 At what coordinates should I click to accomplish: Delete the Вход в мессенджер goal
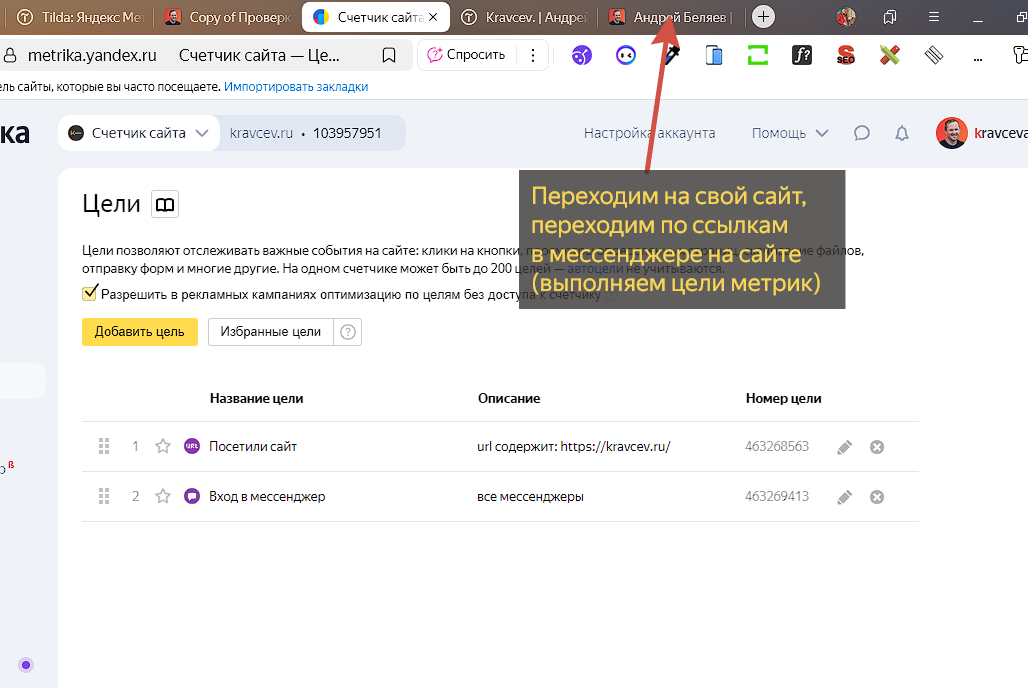coord(877,497)
